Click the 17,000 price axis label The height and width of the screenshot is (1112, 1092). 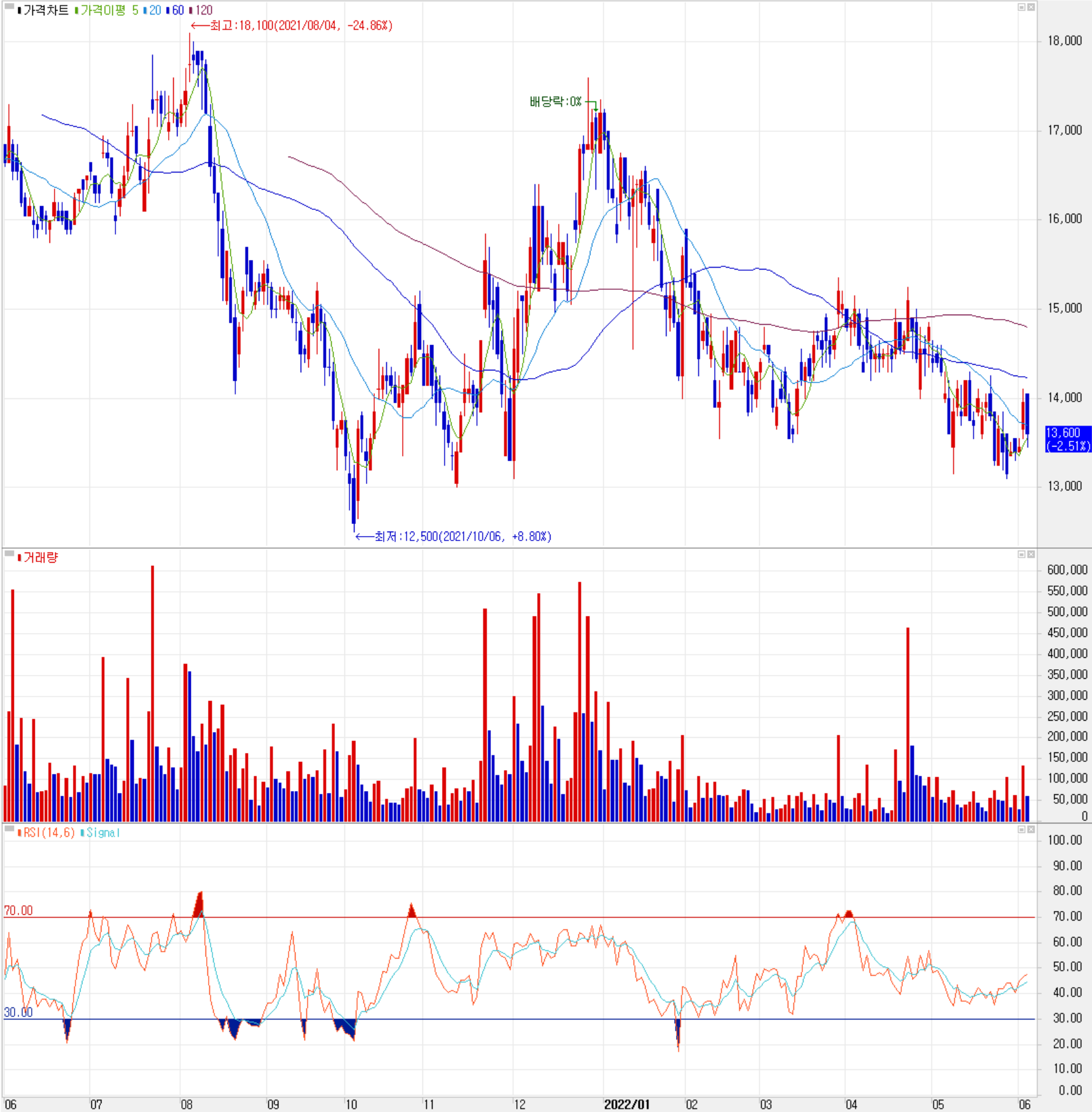1065,130
